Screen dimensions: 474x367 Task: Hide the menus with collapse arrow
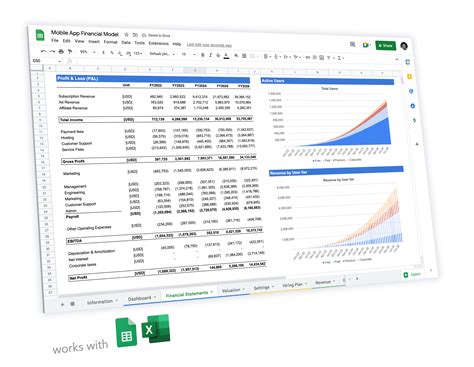(x=397, y=59)
